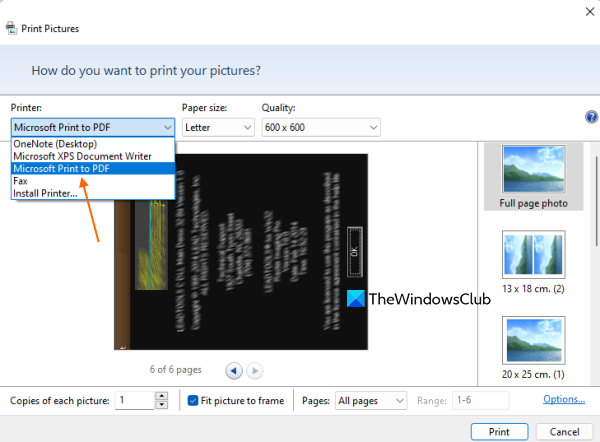Decrease copies of each picture

tap(162, 405)
